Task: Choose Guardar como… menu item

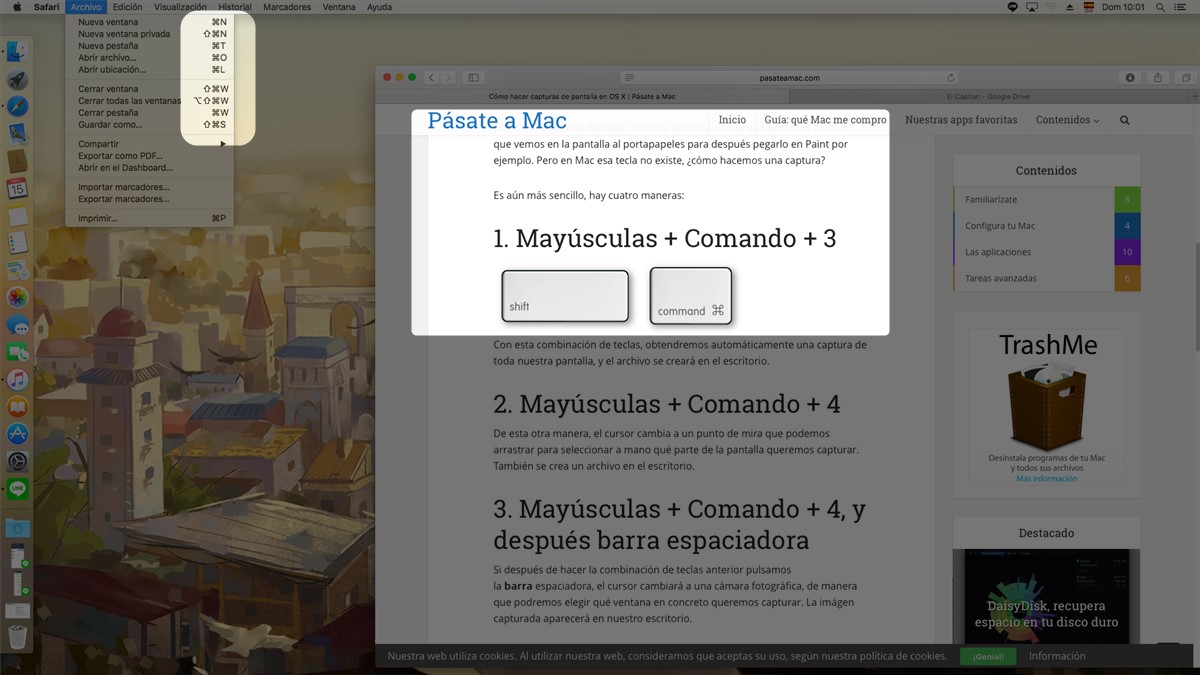Action: (150, 125)
